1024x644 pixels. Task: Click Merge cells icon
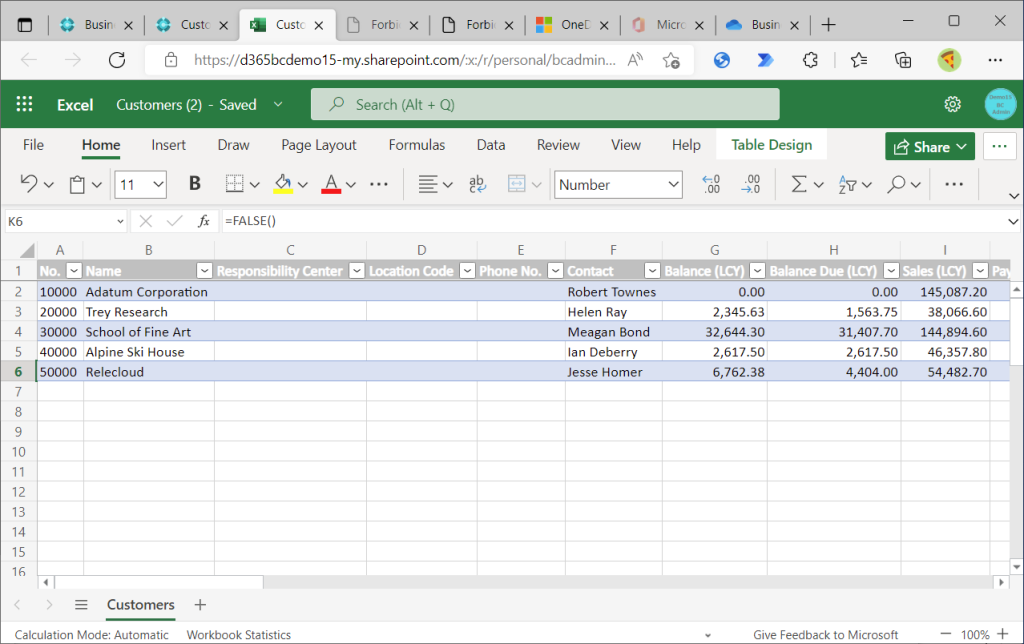[x=517, y=184]
